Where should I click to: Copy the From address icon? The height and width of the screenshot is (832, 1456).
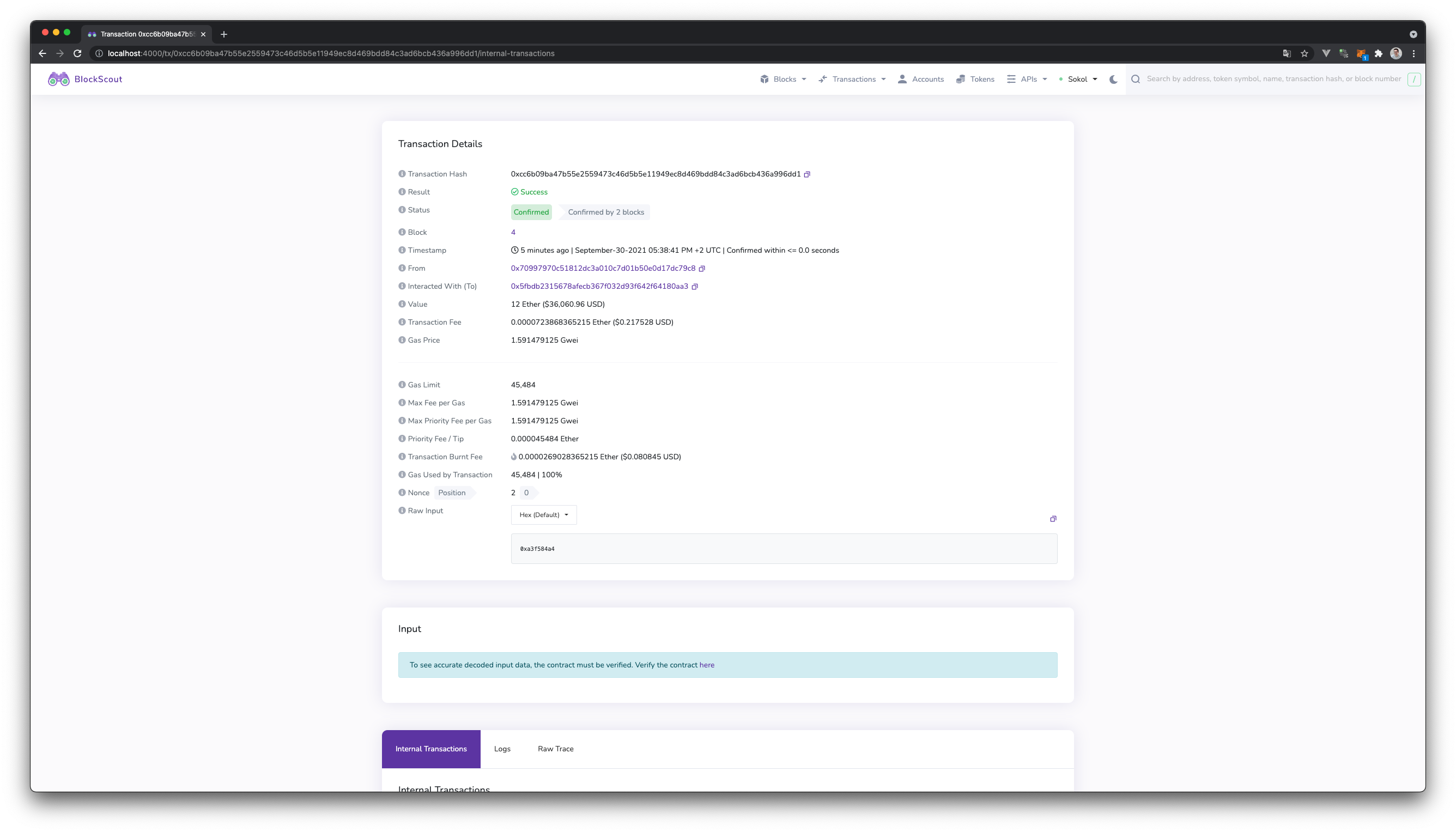(702, 269)
